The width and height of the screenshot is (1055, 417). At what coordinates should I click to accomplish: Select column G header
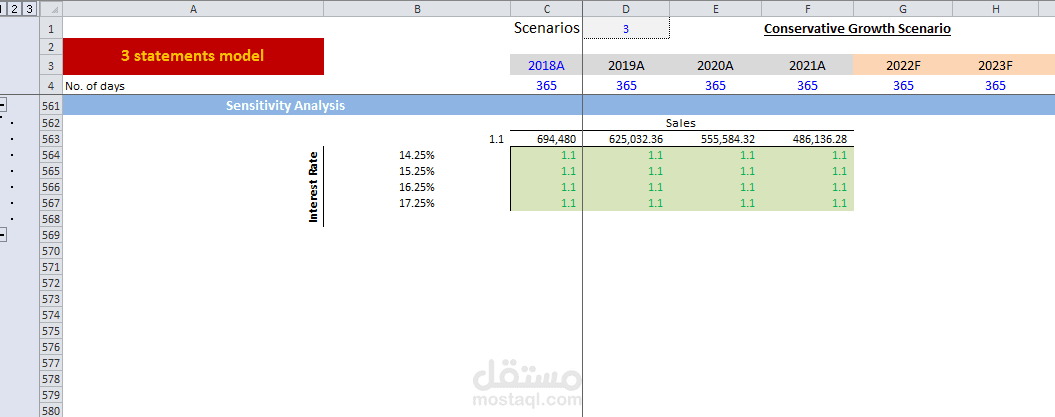pyautogui.click(x=903, y=9)
